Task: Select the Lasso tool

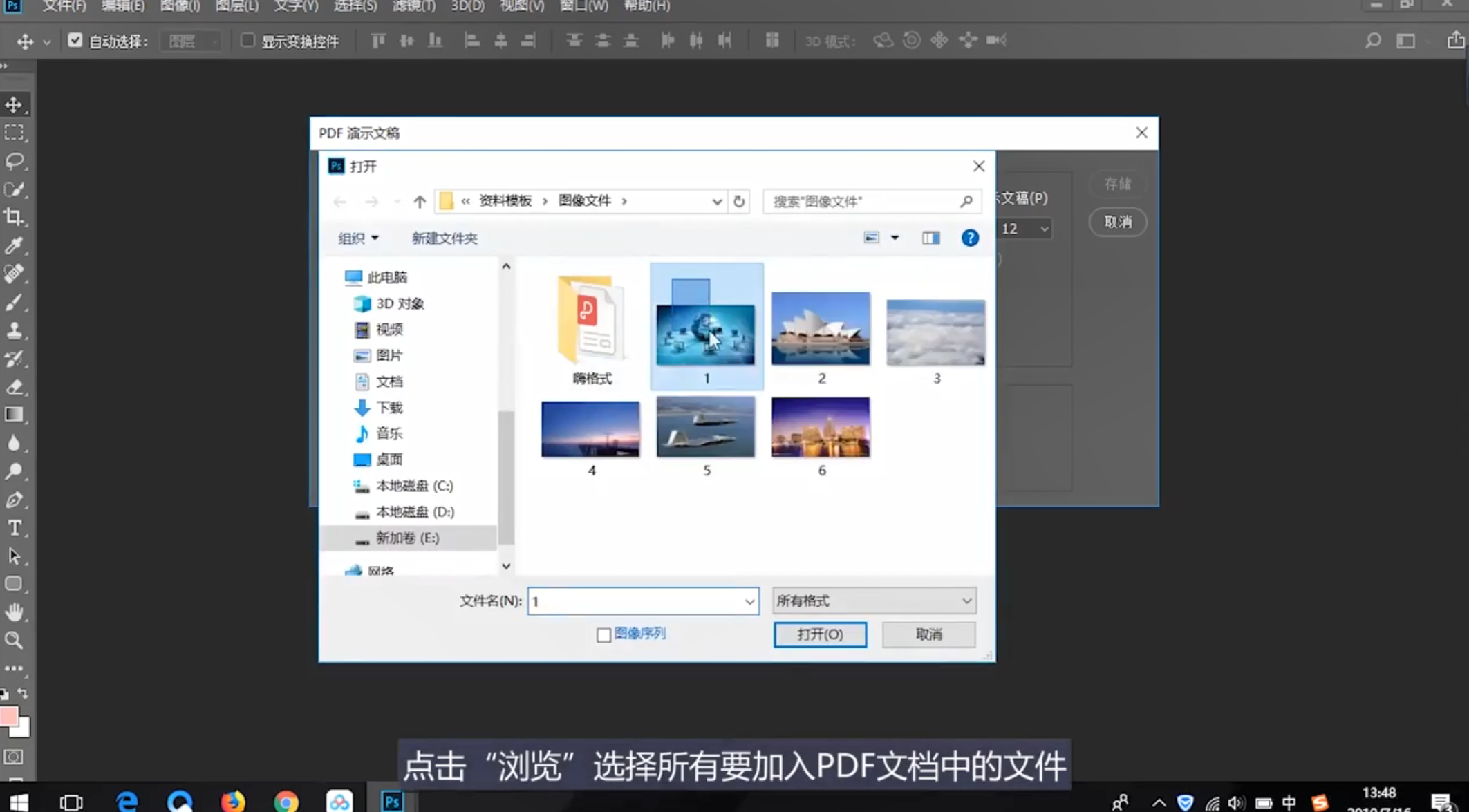Action: click(x=14, y=161)
